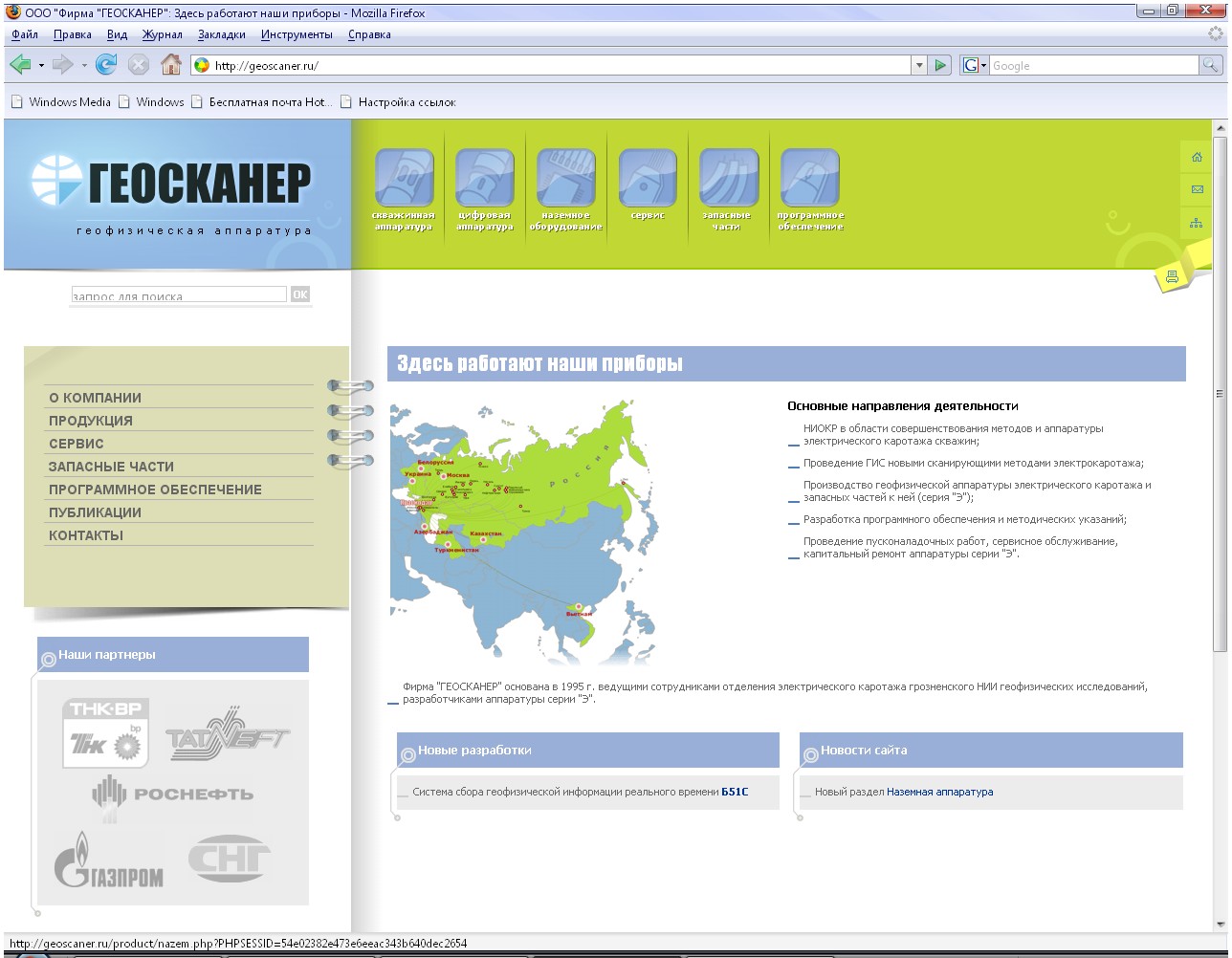Open the скважинная аппаратура category icon
This screenshot has width=1232, height=958.
click(404, 178)
